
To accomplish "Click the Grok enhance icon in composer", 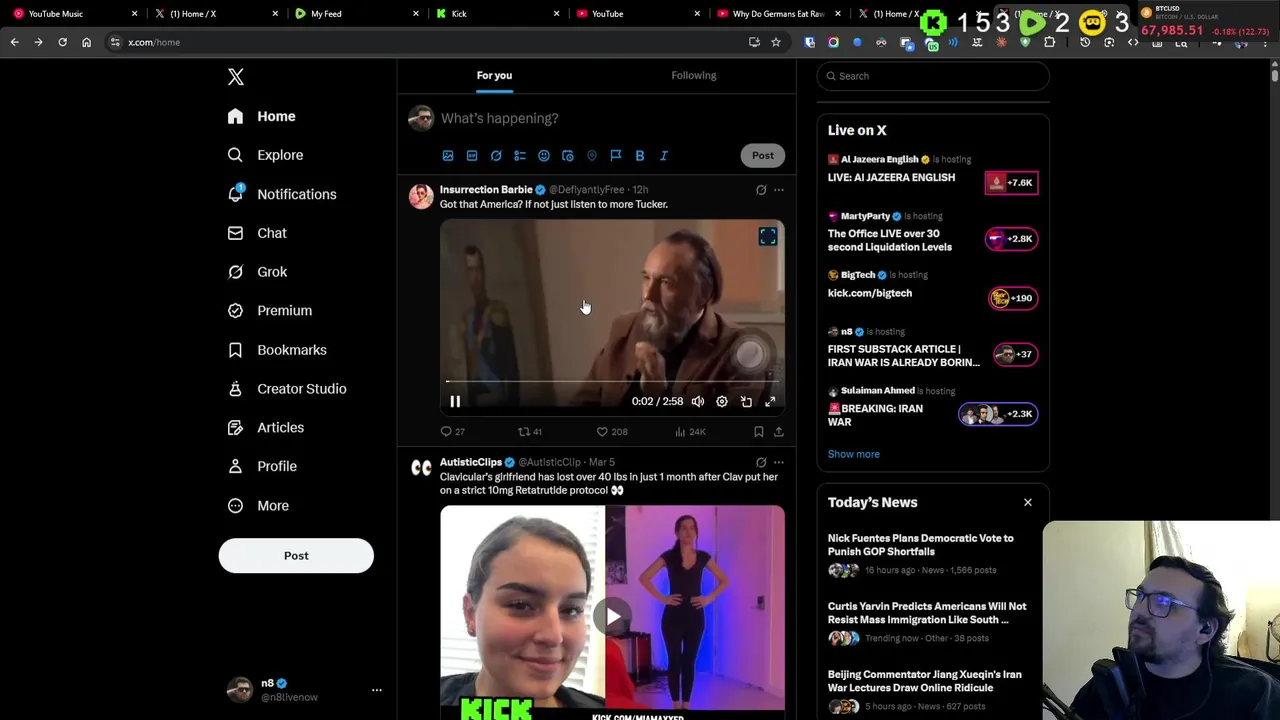I will pos(496,156).
